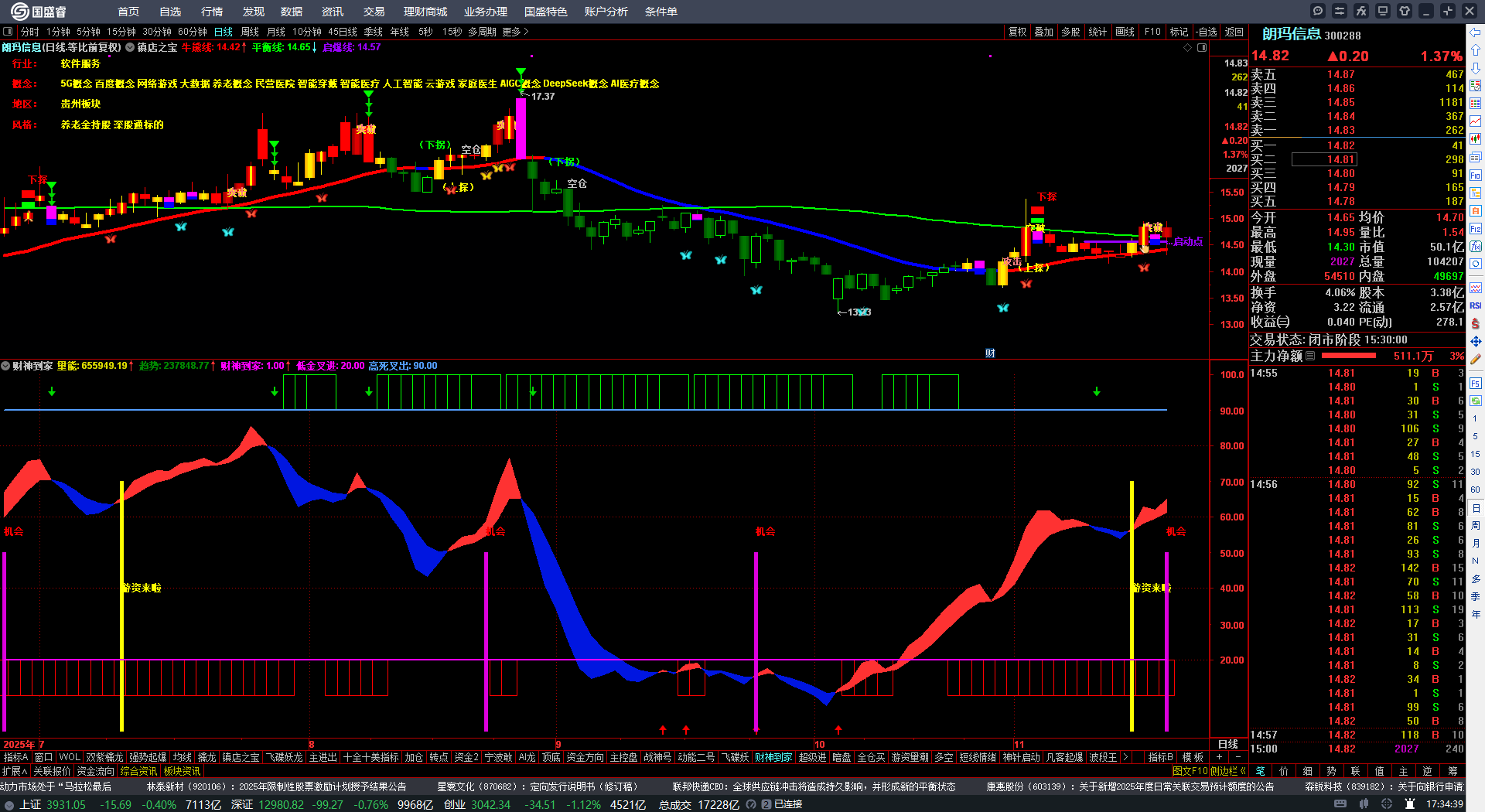Screen dimensions: 1485x812
Task: Click the F12 icon in right toolbar
Action: 1476,229
